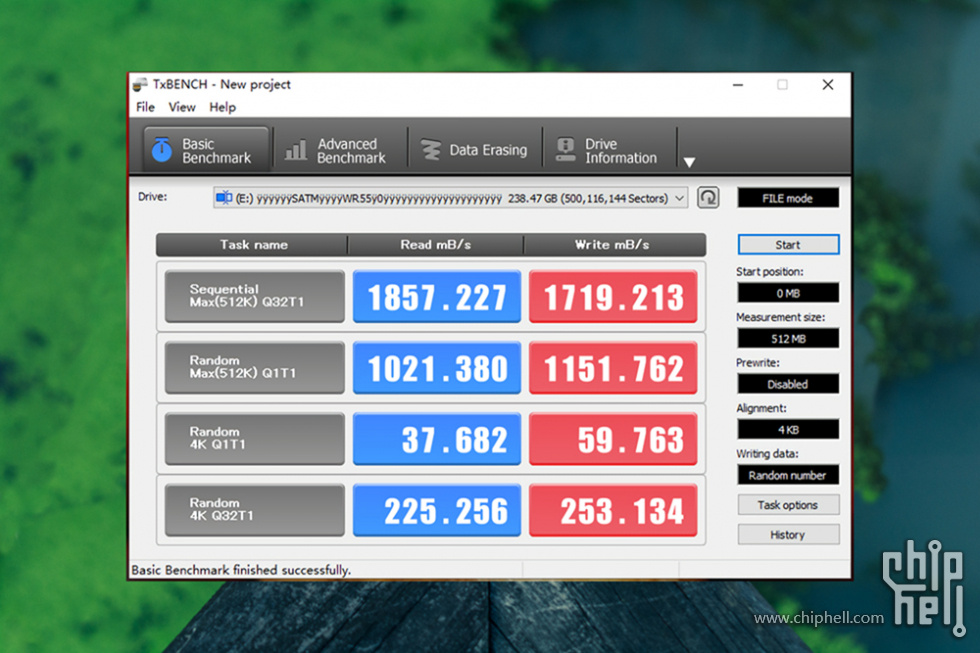
Task: Click the 1857.227 read result
Action: pyautogui.click(x=437, y=296)
